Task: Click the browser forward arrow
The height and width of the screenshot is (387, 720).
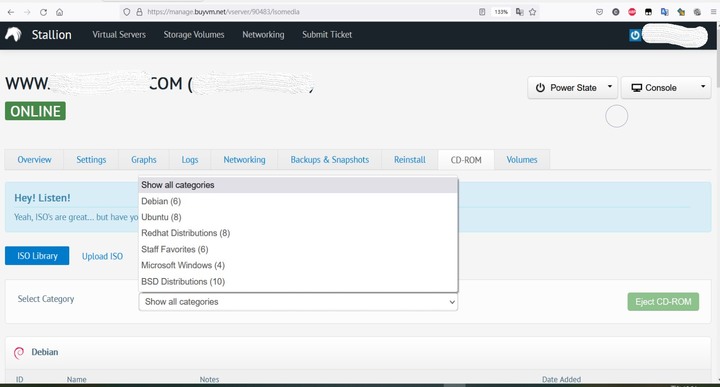Action: pyautogui.click(x=27, y=12)
